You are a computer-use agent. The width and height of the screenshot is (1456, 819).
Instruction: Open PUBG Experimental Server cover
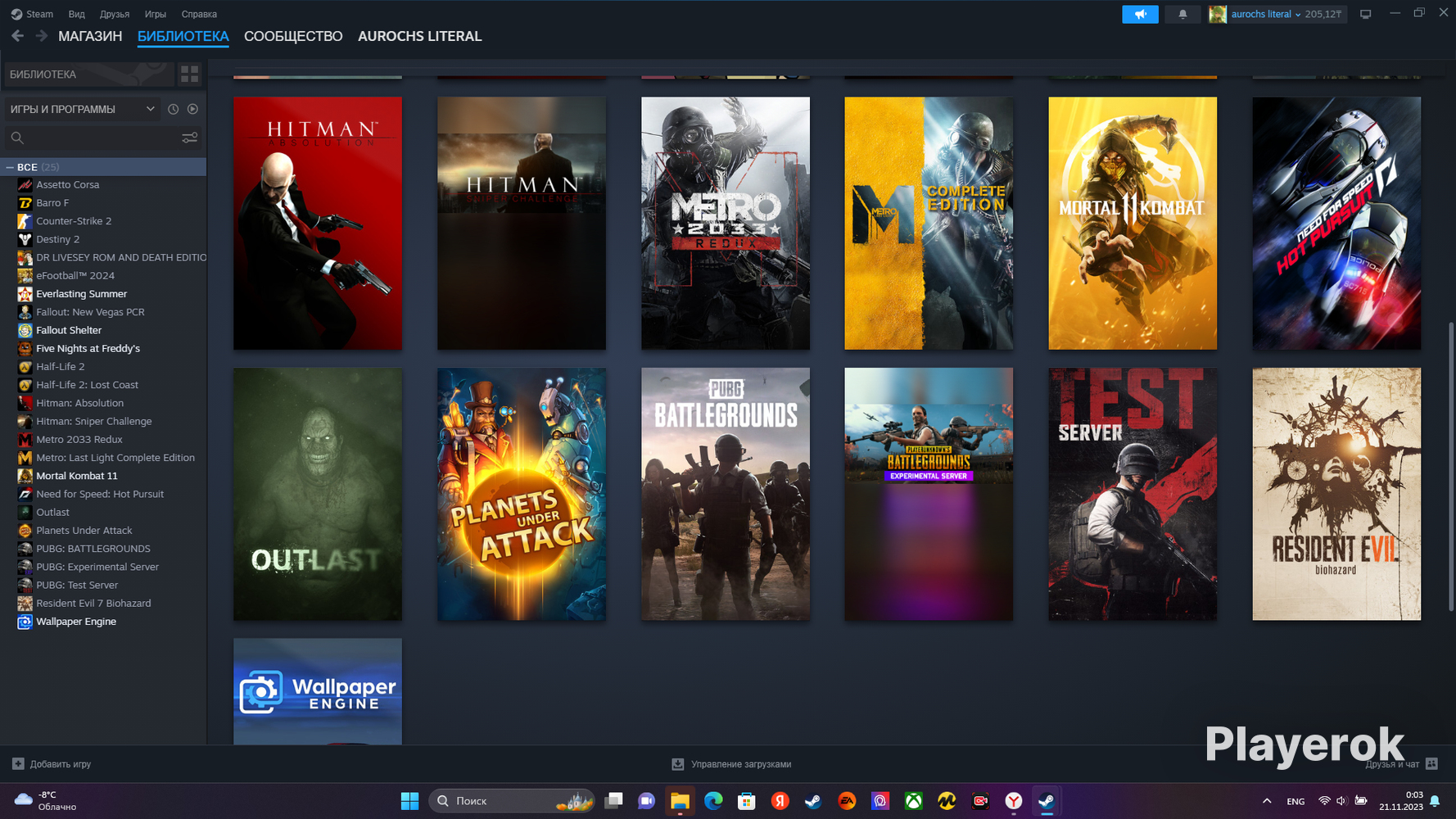929,494
